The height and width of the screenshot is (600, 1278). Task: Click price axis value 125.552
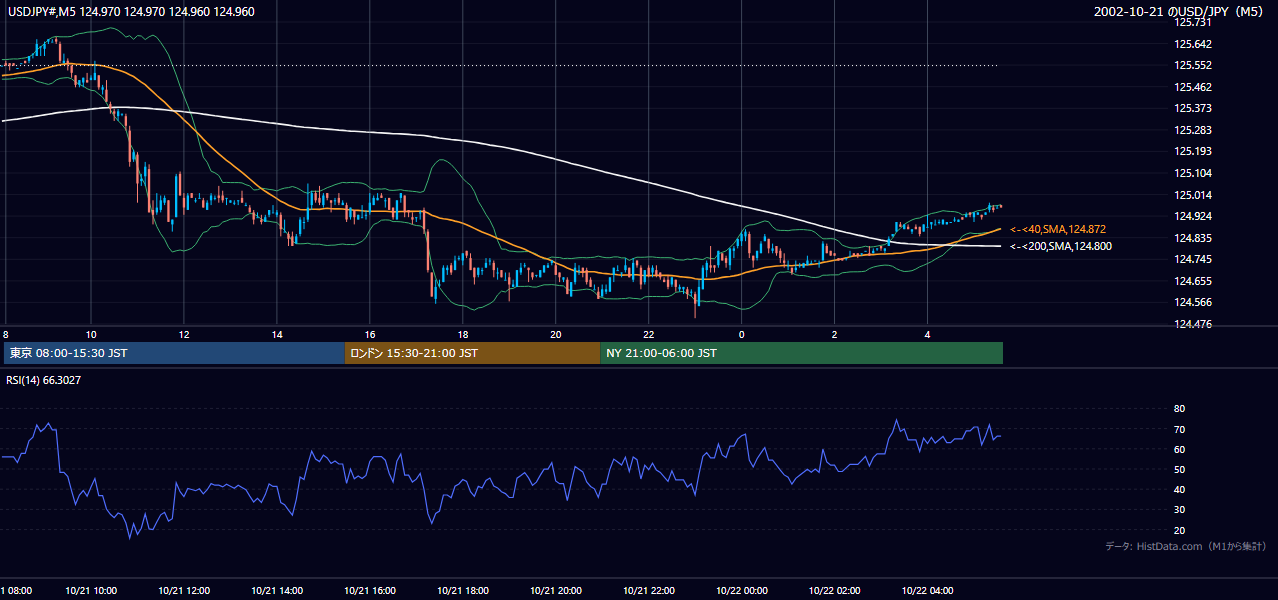[1192, 65]
